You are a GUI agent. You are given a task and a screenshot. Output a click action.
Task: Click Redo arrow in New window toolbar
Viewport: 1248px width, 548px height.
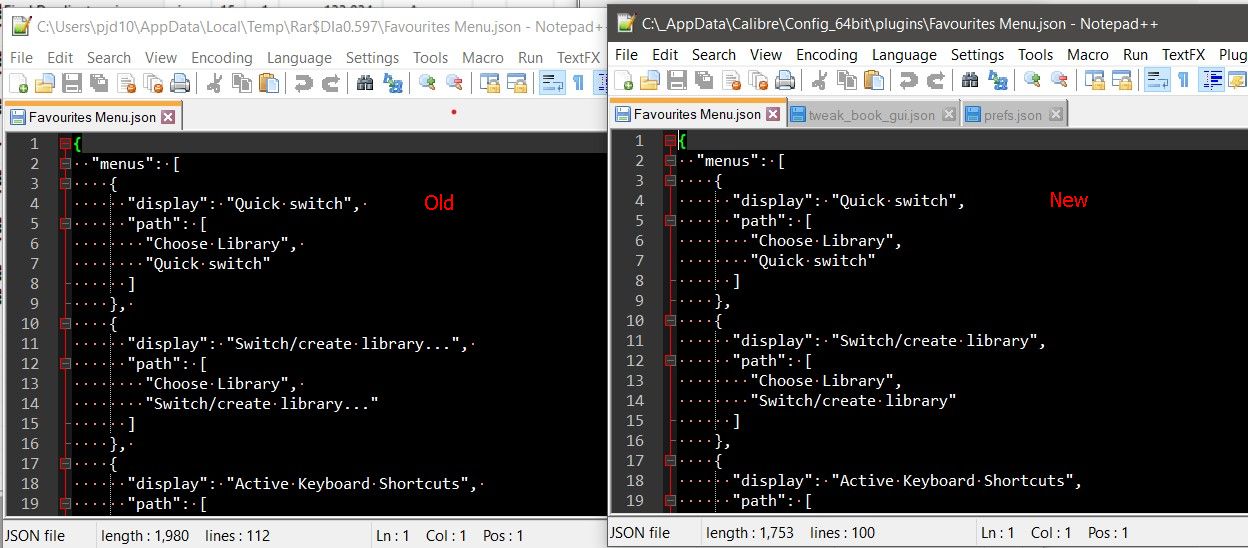click(x=935, y=80)
